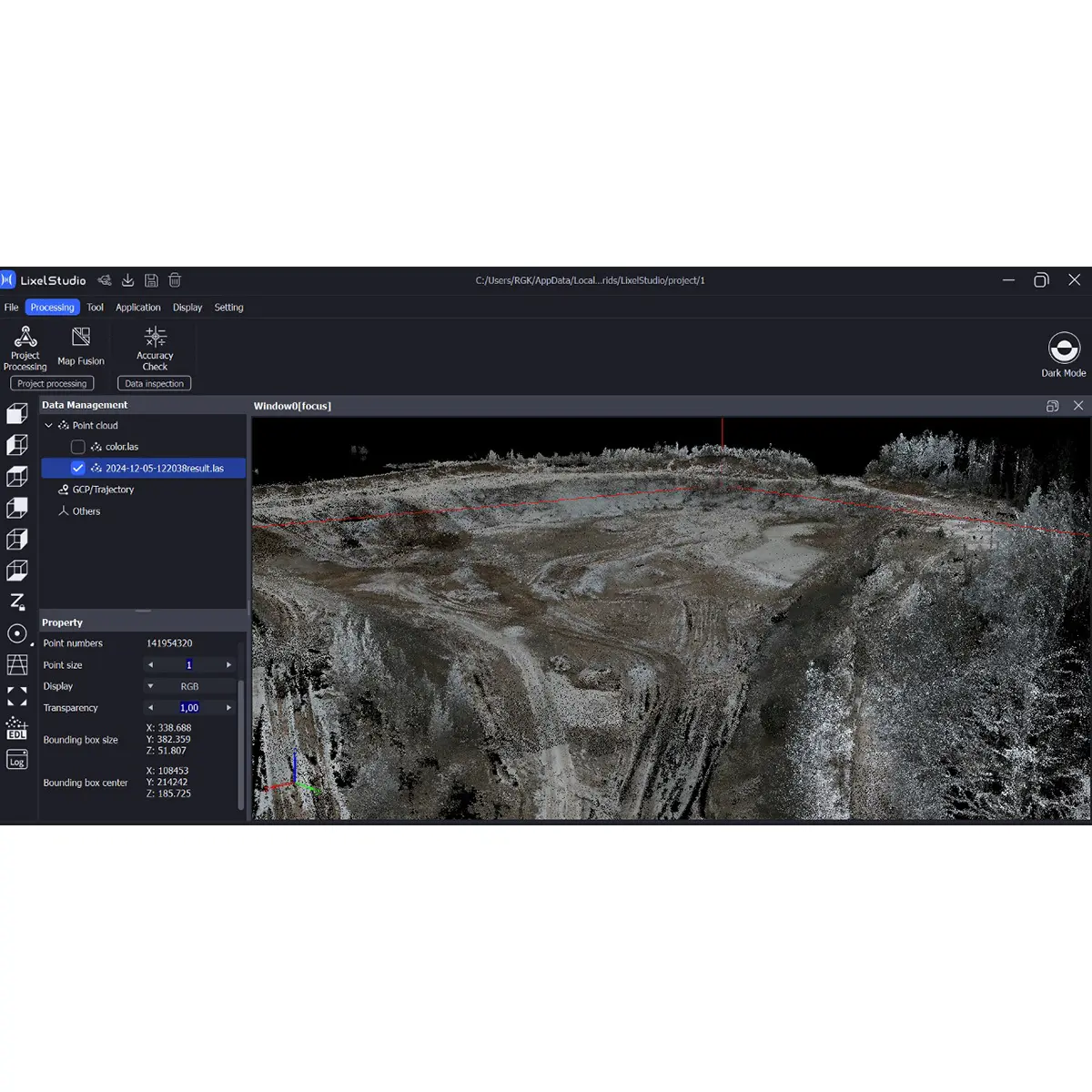The image size is (1092, 1092).
Task: Enable the color.las checkbox
Action: pos(78,447)
